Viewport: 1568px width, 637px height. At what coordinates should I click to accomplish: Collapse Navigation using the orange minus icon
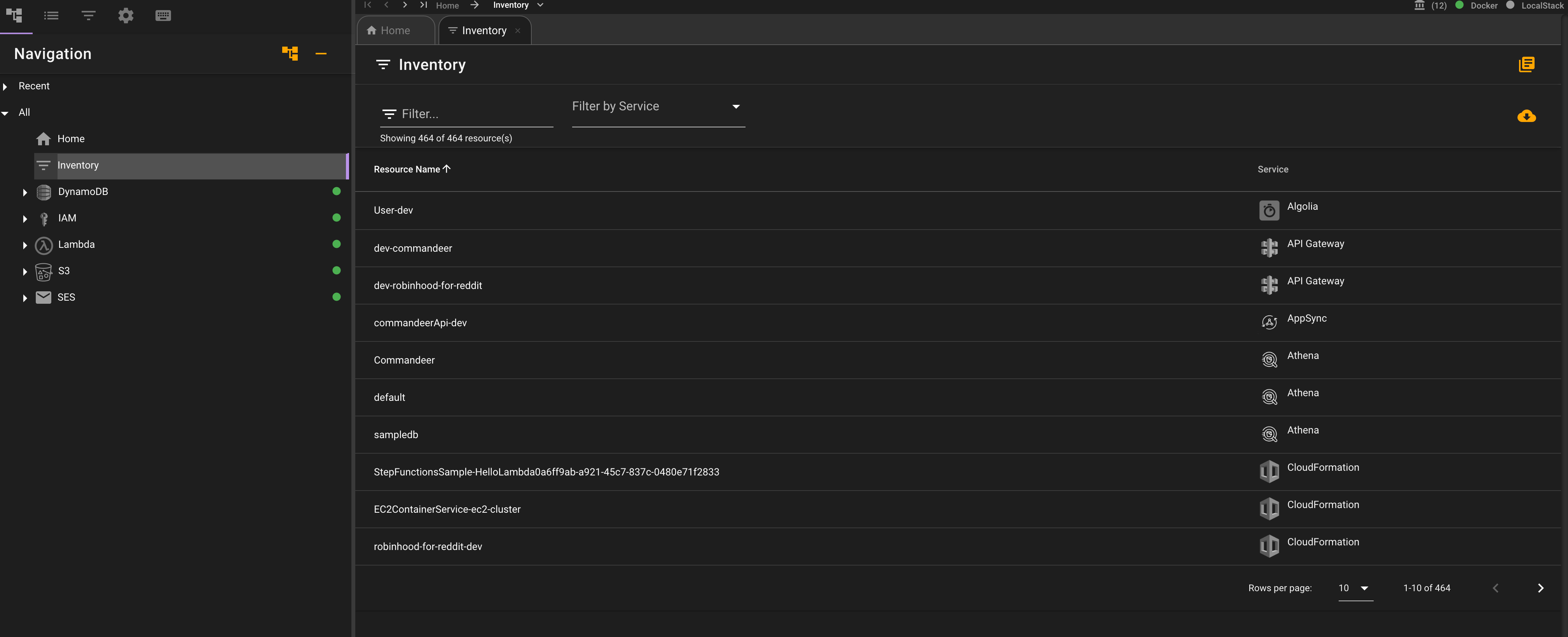click(321, 54)
